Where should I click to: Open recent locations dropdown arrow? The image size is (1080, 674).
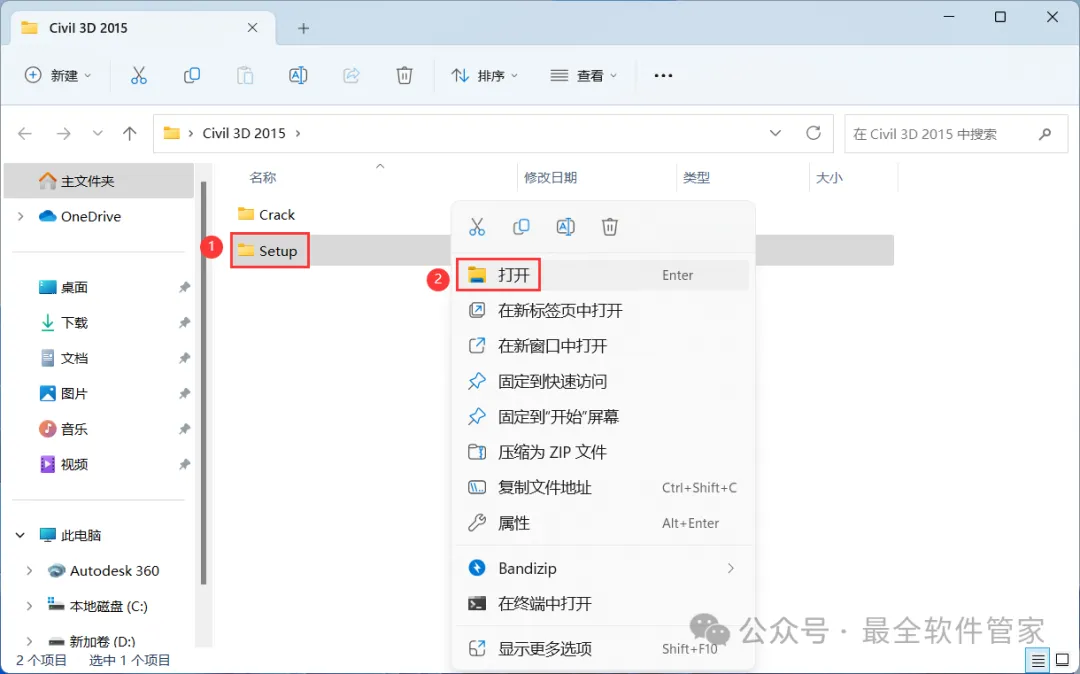coord(97,134)
